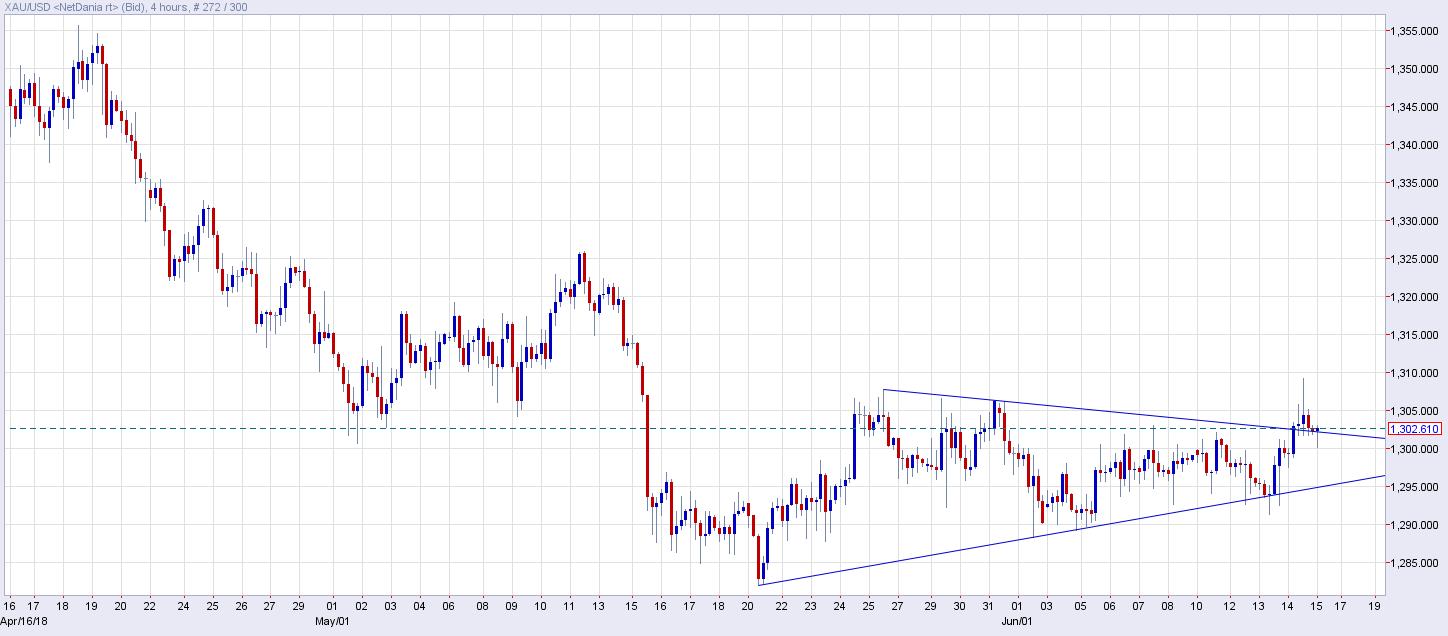Image resolution: width=1448 pixels, height=636 pixels.
Task: Click the 1,355.000 price axis label
Action: [x=1414, y=31]
